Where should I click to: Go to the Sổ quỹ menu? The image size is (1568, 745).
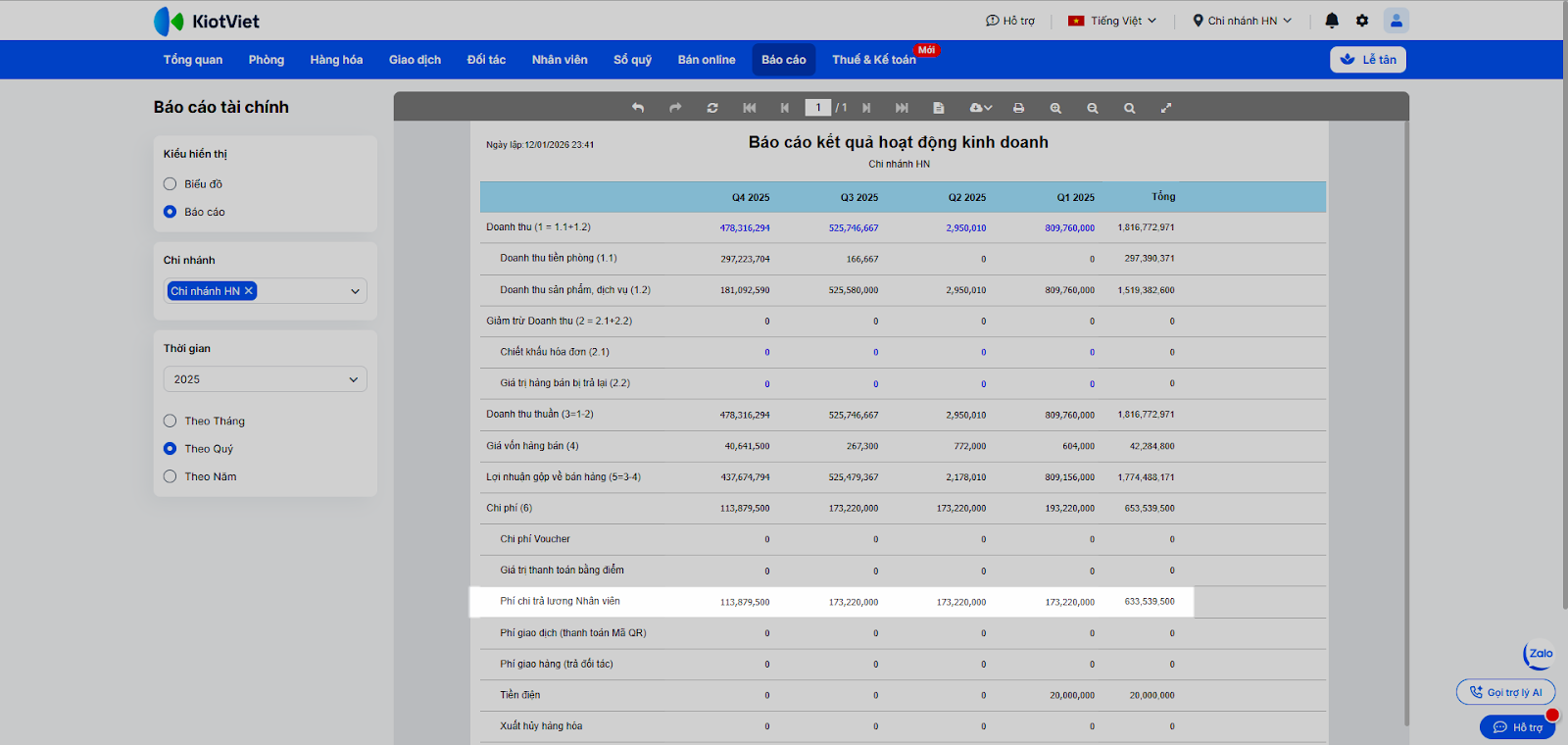[x=632, y=60]
